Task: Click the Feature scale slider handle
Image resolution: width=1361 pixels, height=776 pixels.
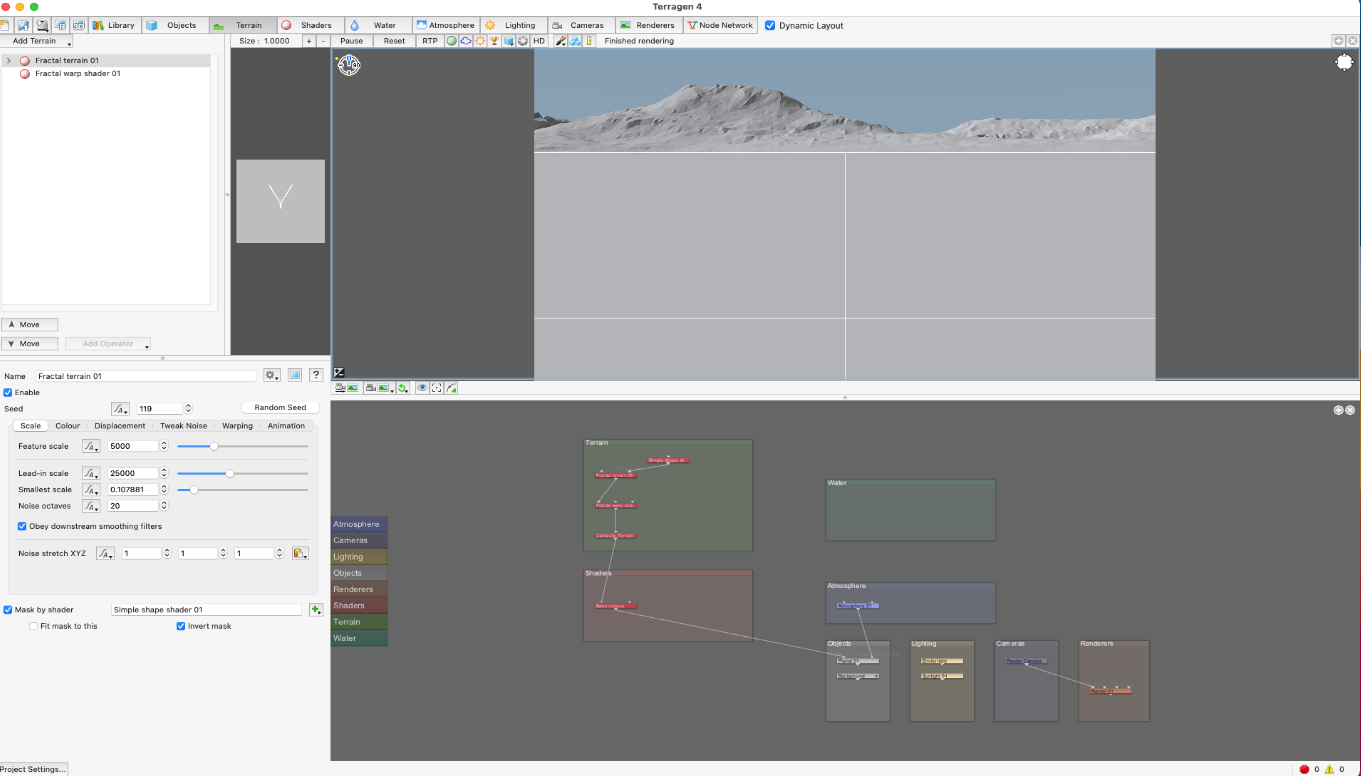Action: [x=213, y=446]
